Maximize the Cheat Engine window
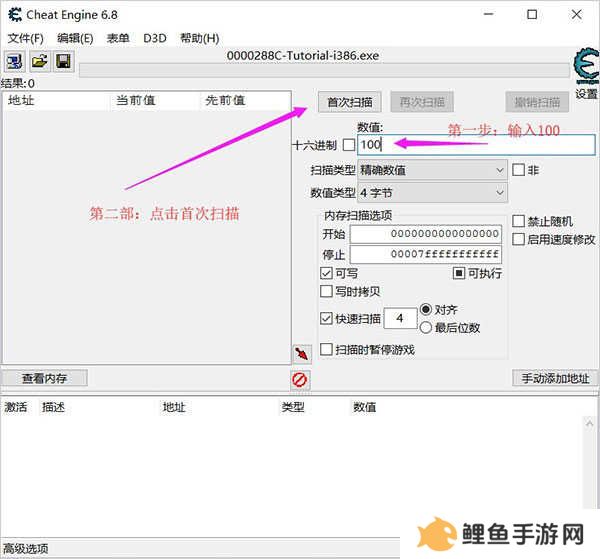 click(x=532, y=15)
